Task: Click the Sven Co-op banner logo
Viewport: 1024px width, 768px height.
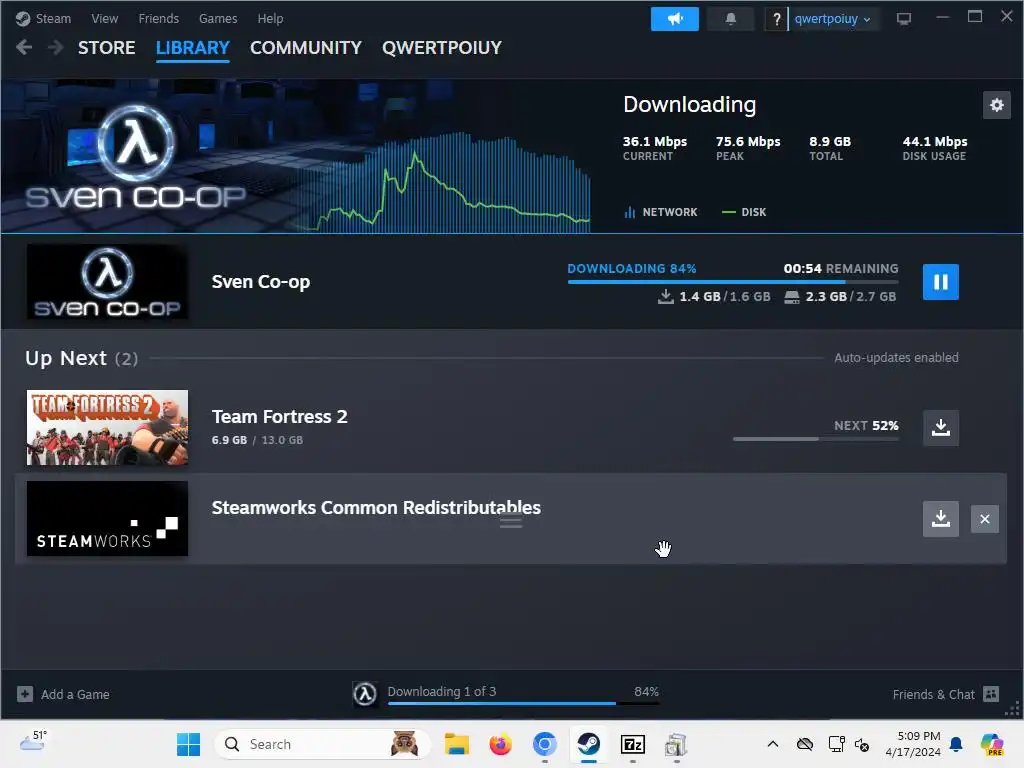Action: pyautogui.click(x=136, y=157)
